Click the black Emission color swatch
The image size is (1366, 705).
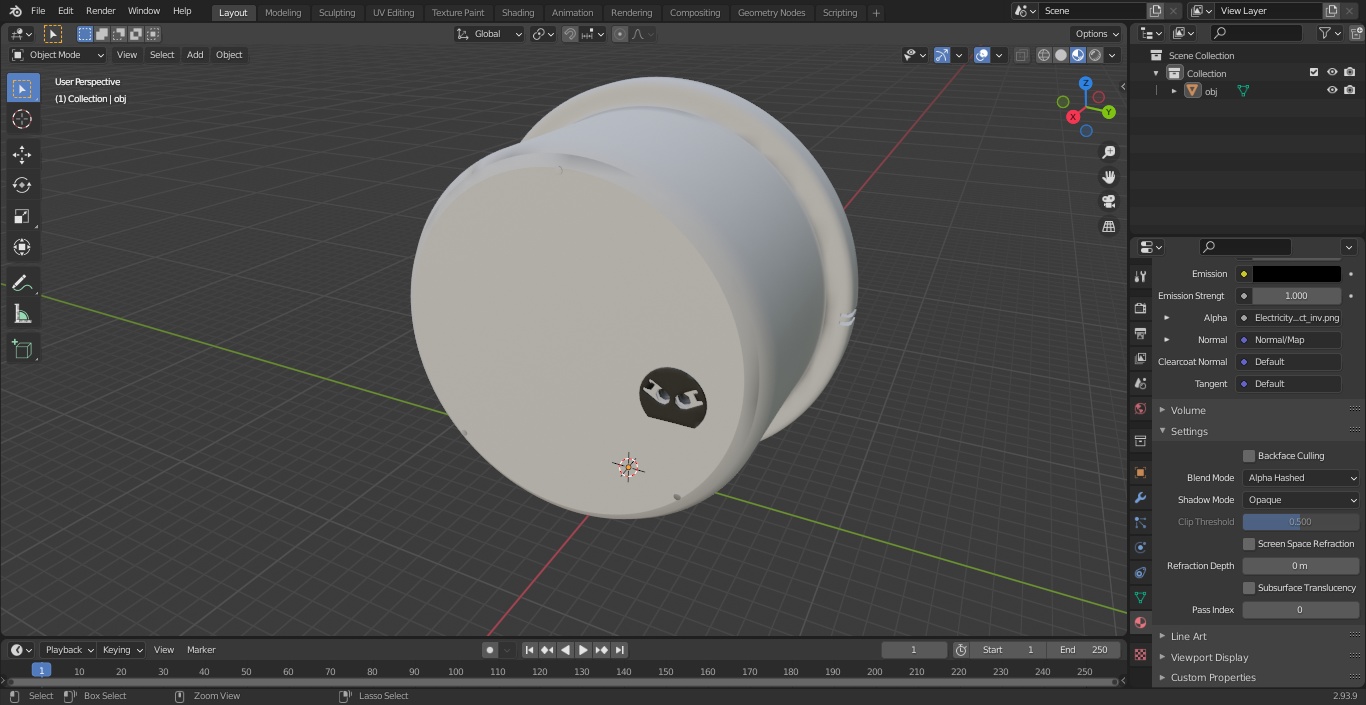[x=1296, y=274]
